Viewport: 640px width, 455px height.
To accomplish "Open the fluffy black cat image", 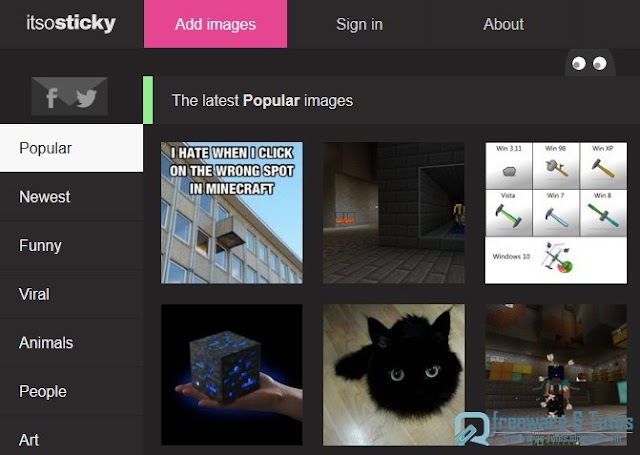I will point(394,375).
